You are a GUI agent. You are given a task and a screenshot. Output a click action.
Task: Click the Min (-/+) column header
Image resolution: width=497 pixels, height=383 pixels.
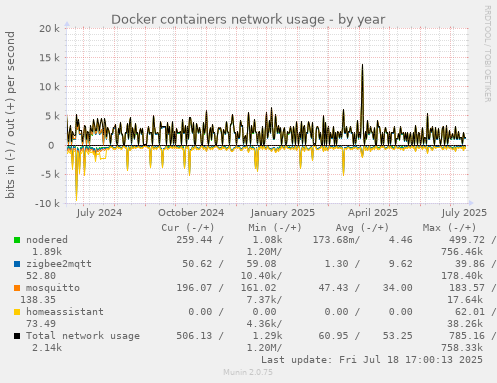[x=275, y=228]
